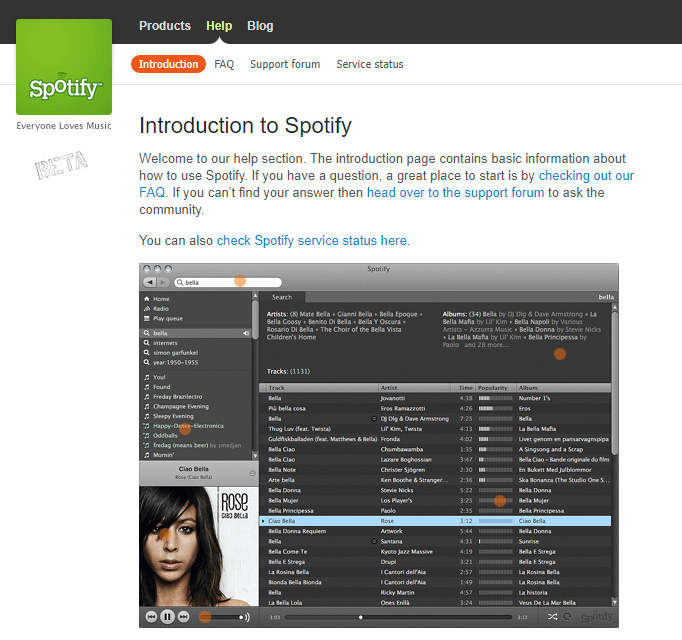Screen dimensions: 682x640
Task: Pause playback with the pause button
Action: point(167,617)
